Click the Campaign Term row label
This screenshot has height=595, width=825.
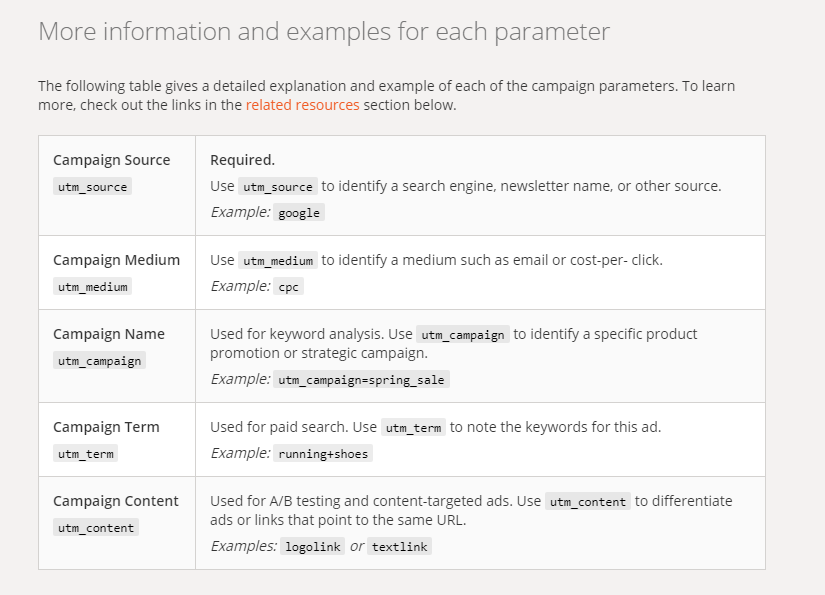[106, 427]
